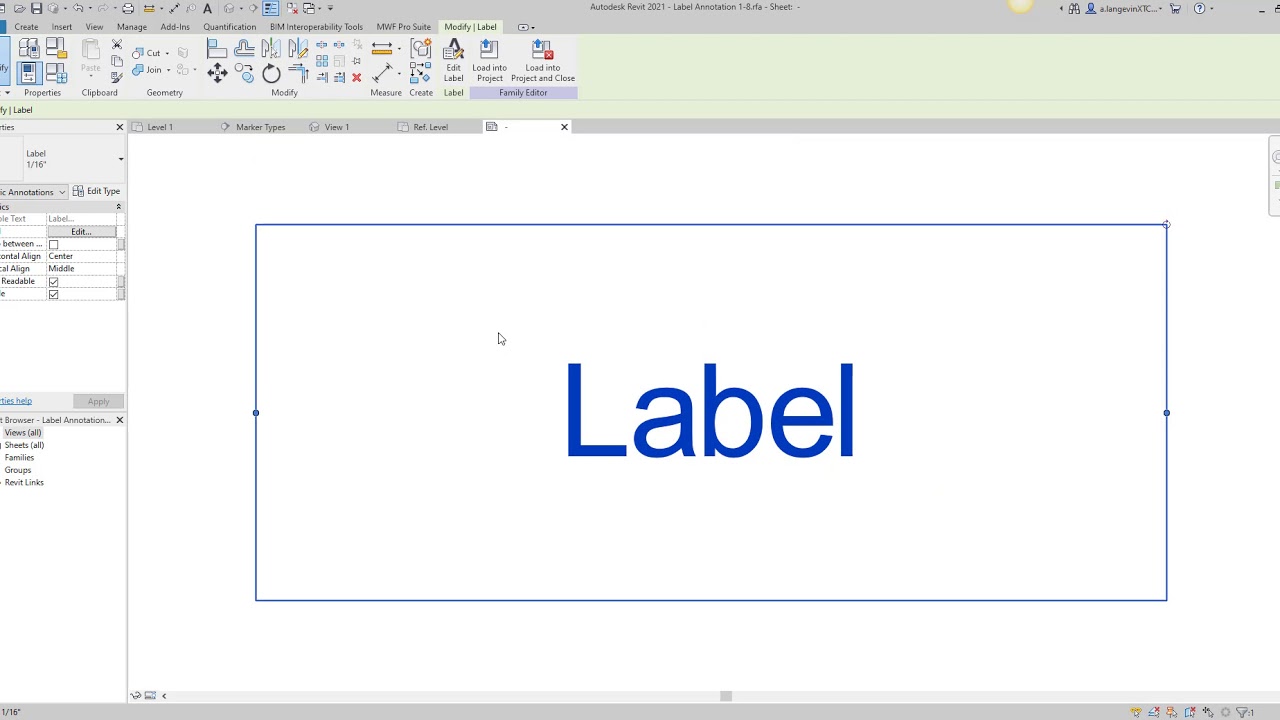Image resolution: width=1280 pixels, height=720 pixels.
Task: Expand the Join geometry dropdown
Action: 168,71
